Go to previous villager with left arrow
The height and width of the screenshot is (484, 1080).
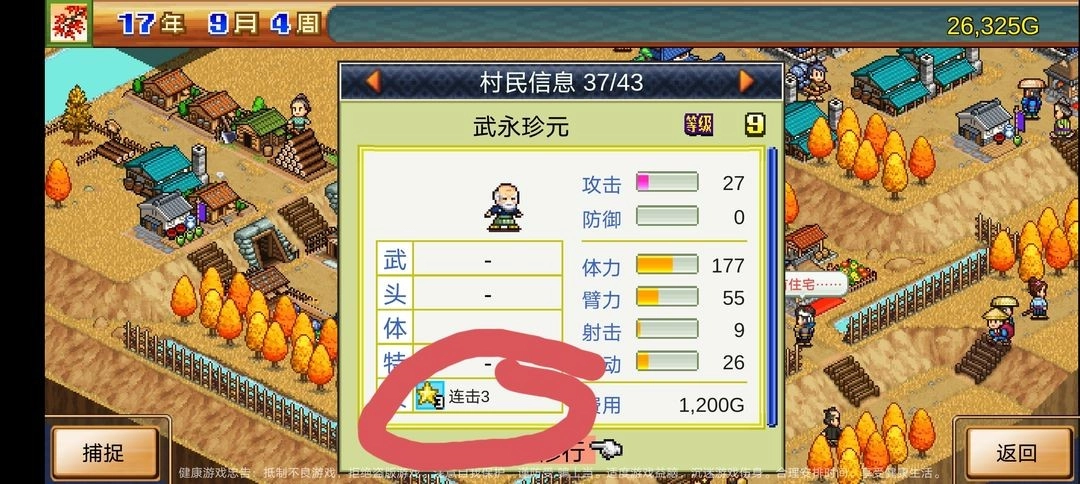click(x=373, y=82)
